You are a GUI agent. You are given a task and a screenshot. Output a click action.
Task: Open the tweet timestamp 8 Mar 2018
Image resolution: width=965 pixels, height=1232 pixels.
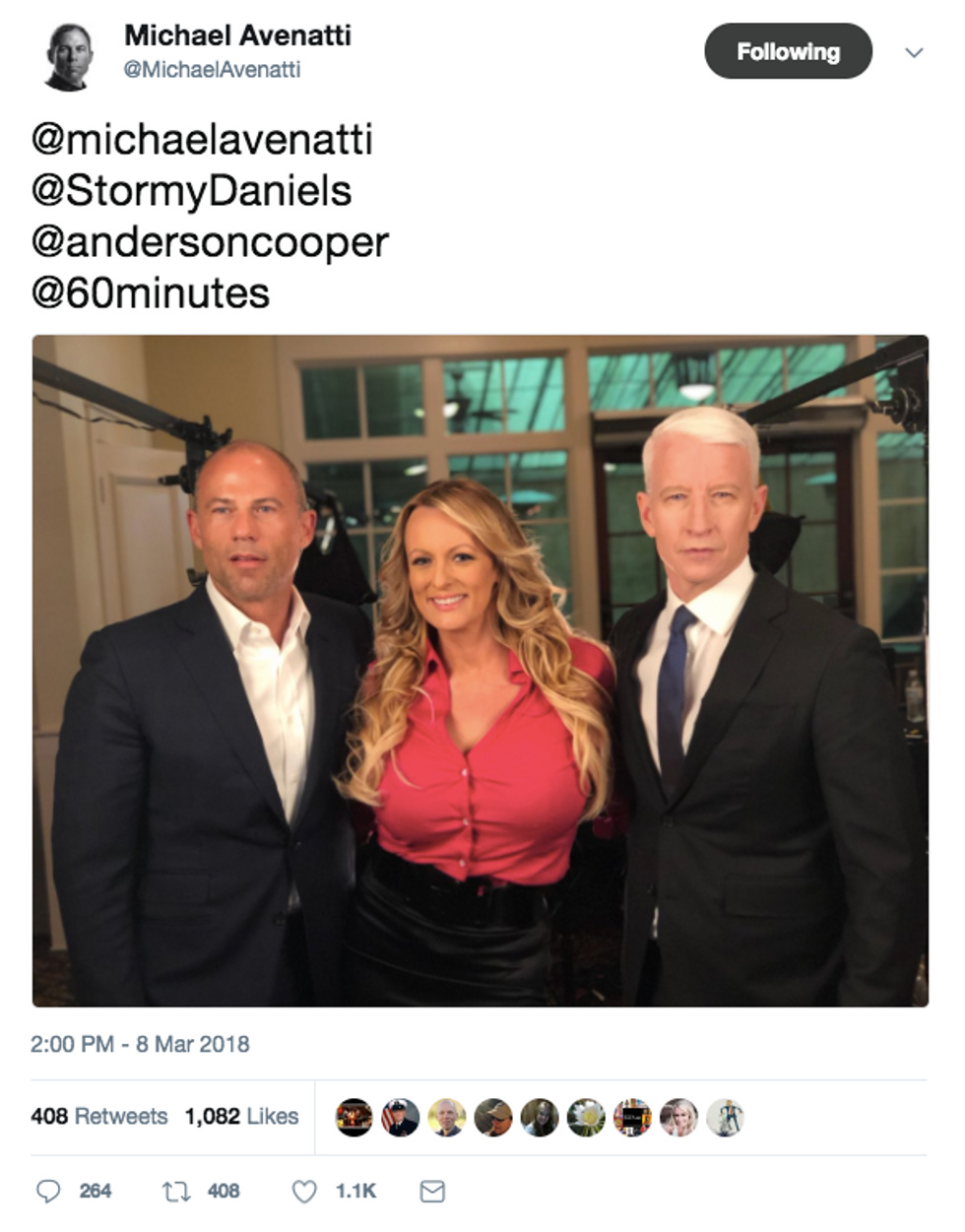(140, 1044)
